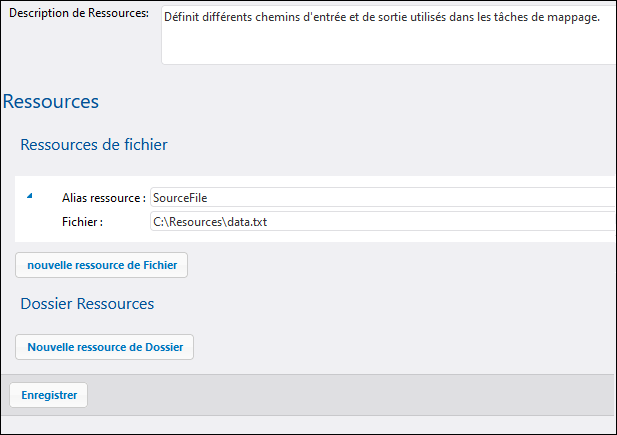Save with the Enregistrer button

coord(49,395)
